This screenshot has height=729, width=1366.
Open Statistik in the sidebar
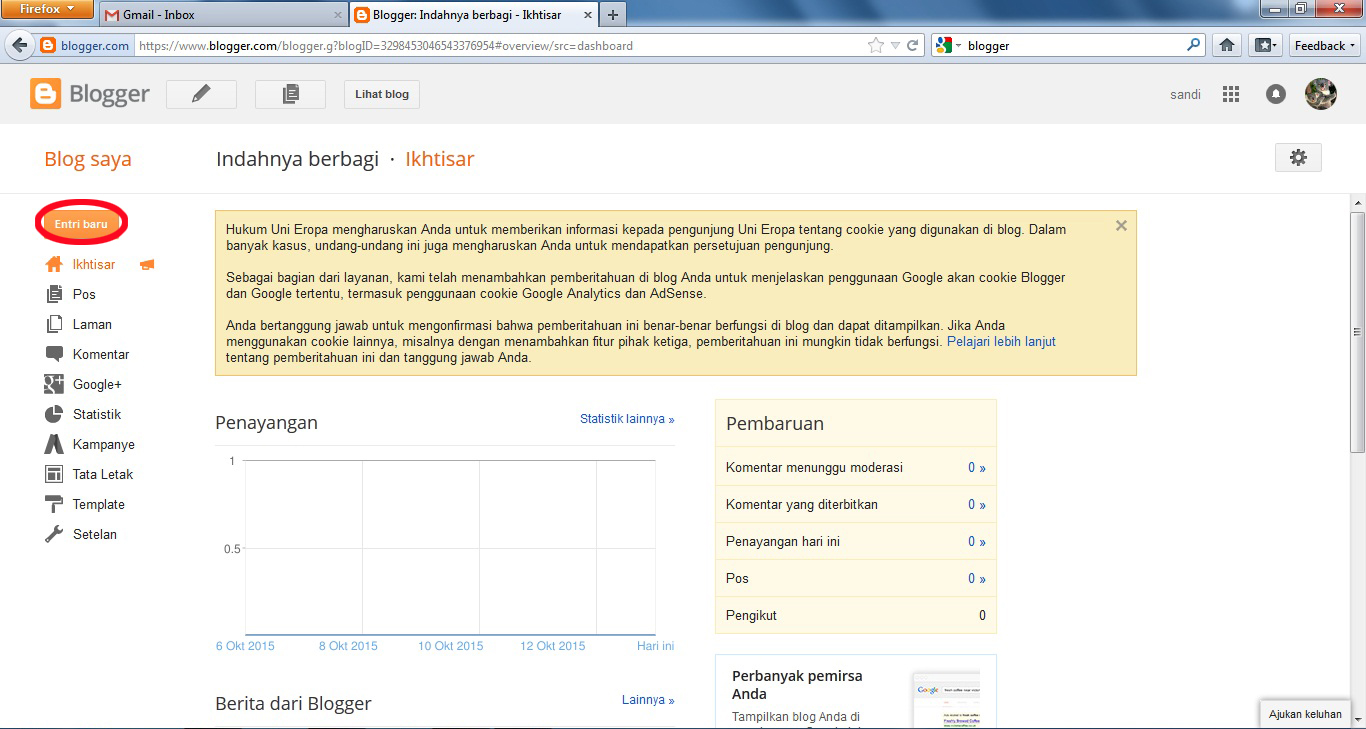[97, 415]
